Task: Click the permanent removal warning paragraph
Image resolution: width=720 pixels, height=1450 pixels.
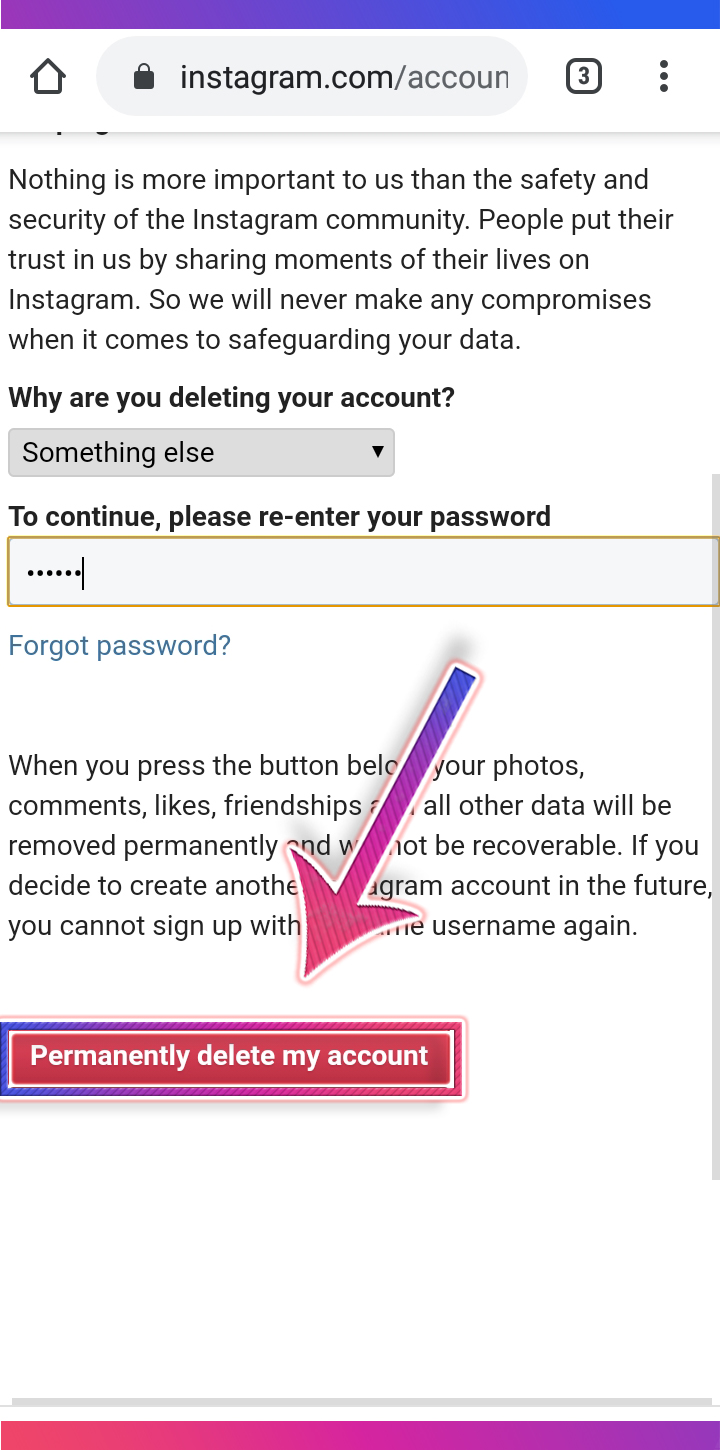Action: click(360, 846)
